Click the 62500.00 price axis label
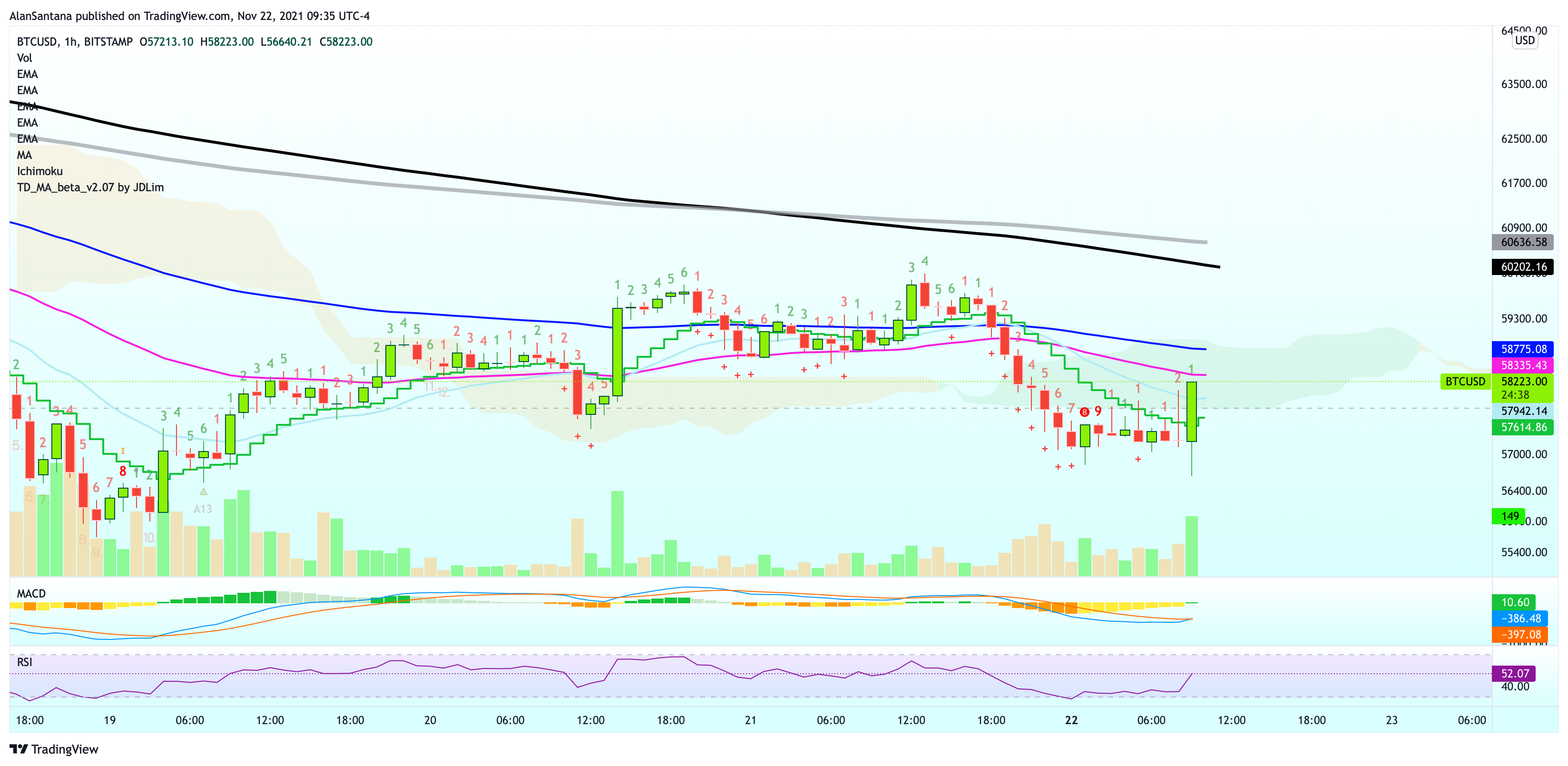The height and width of the screenshot is (766, 1568). (x=1524, y=139)
